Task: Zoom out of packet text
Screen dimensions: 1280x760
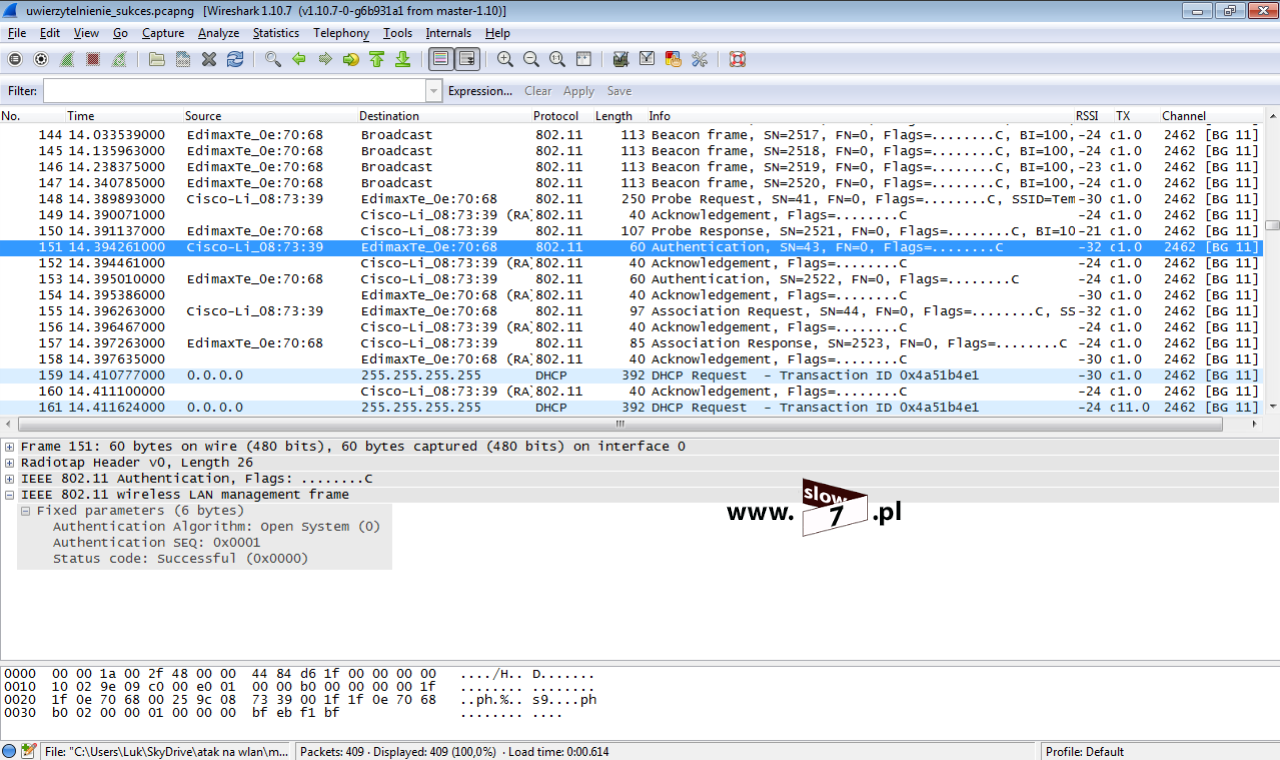Action: [x=531, y=59]
